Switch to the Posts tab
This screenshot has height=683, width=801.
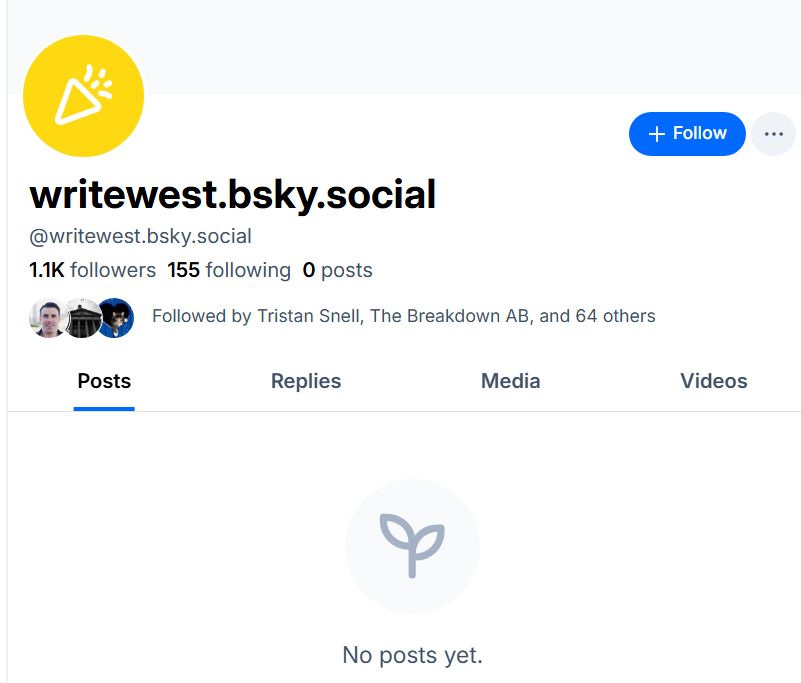tap(104, 381)
